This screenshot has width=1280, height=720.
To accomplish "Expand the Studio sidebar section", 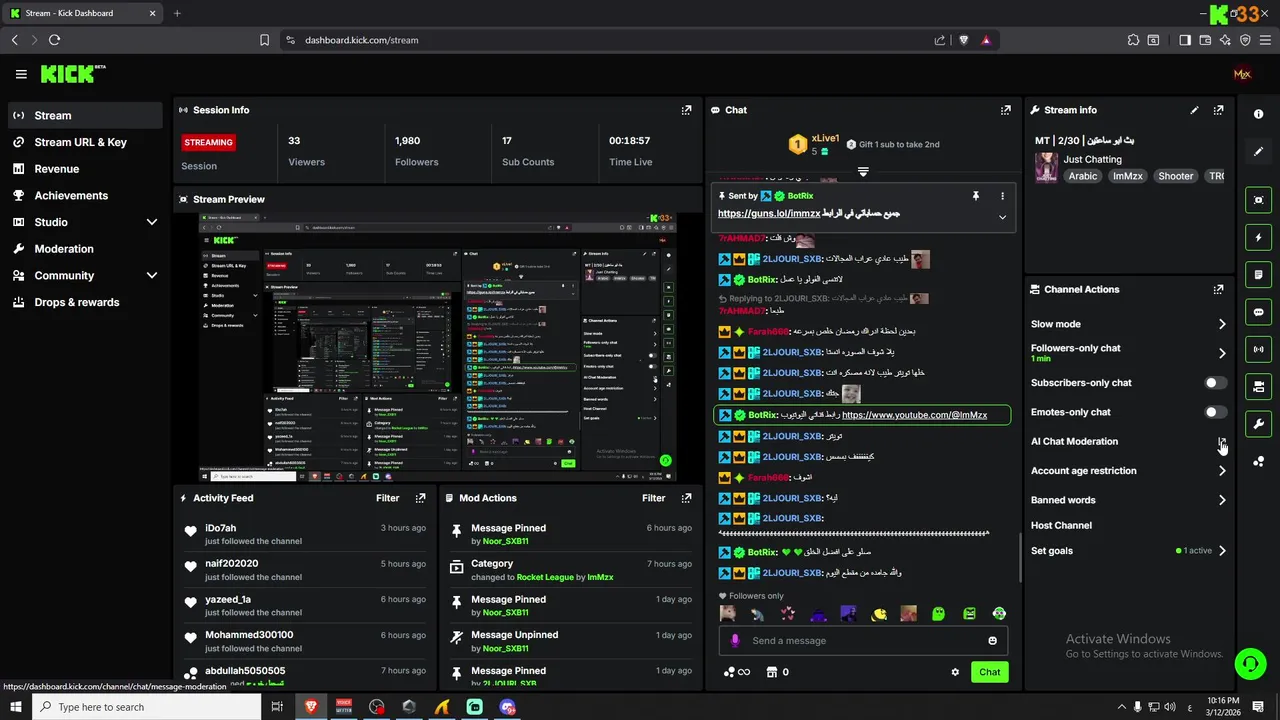I will coord(152,222).
